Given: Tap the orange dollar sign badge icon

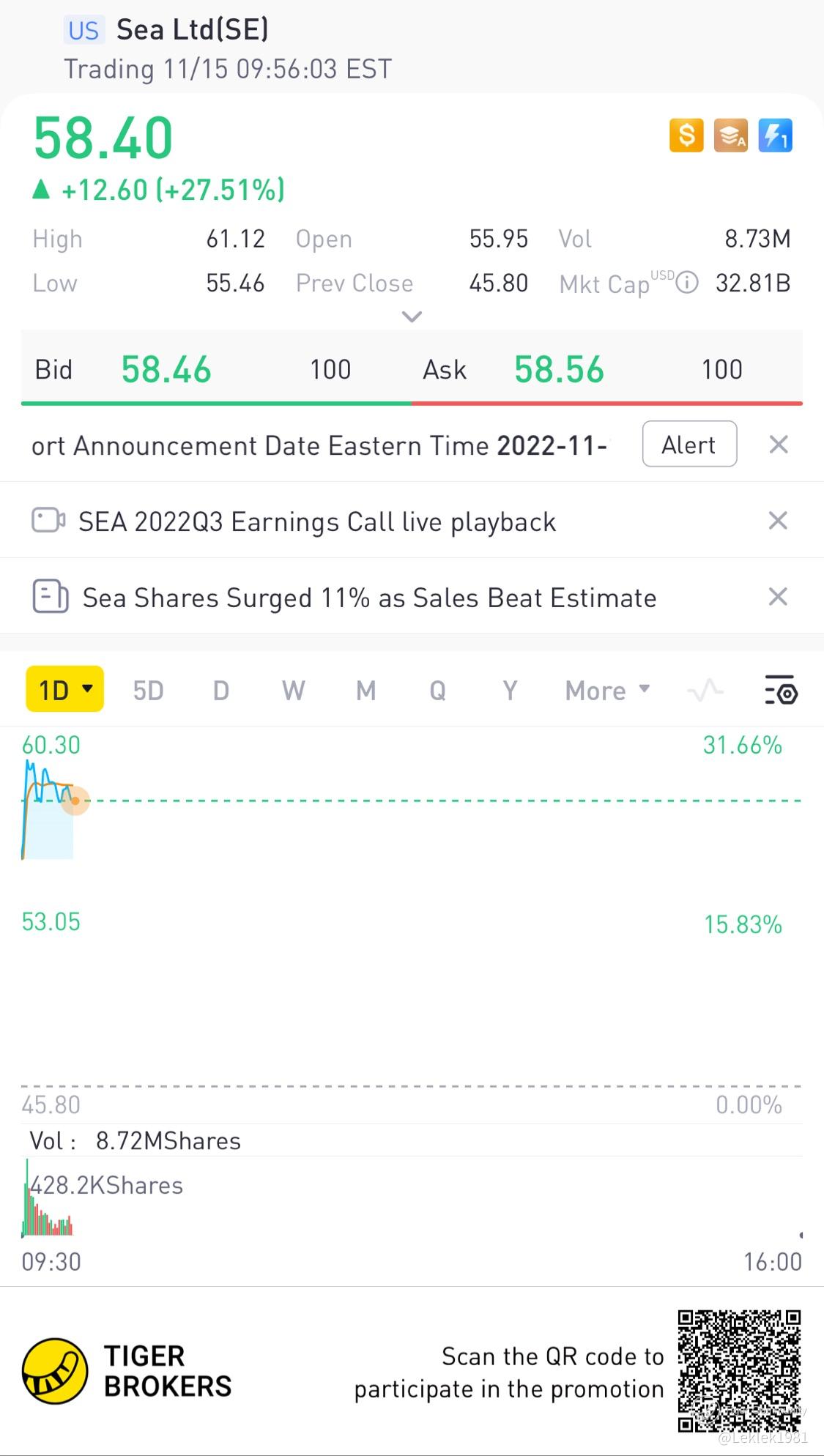Looking at the screenshot, I should (686, 135).
